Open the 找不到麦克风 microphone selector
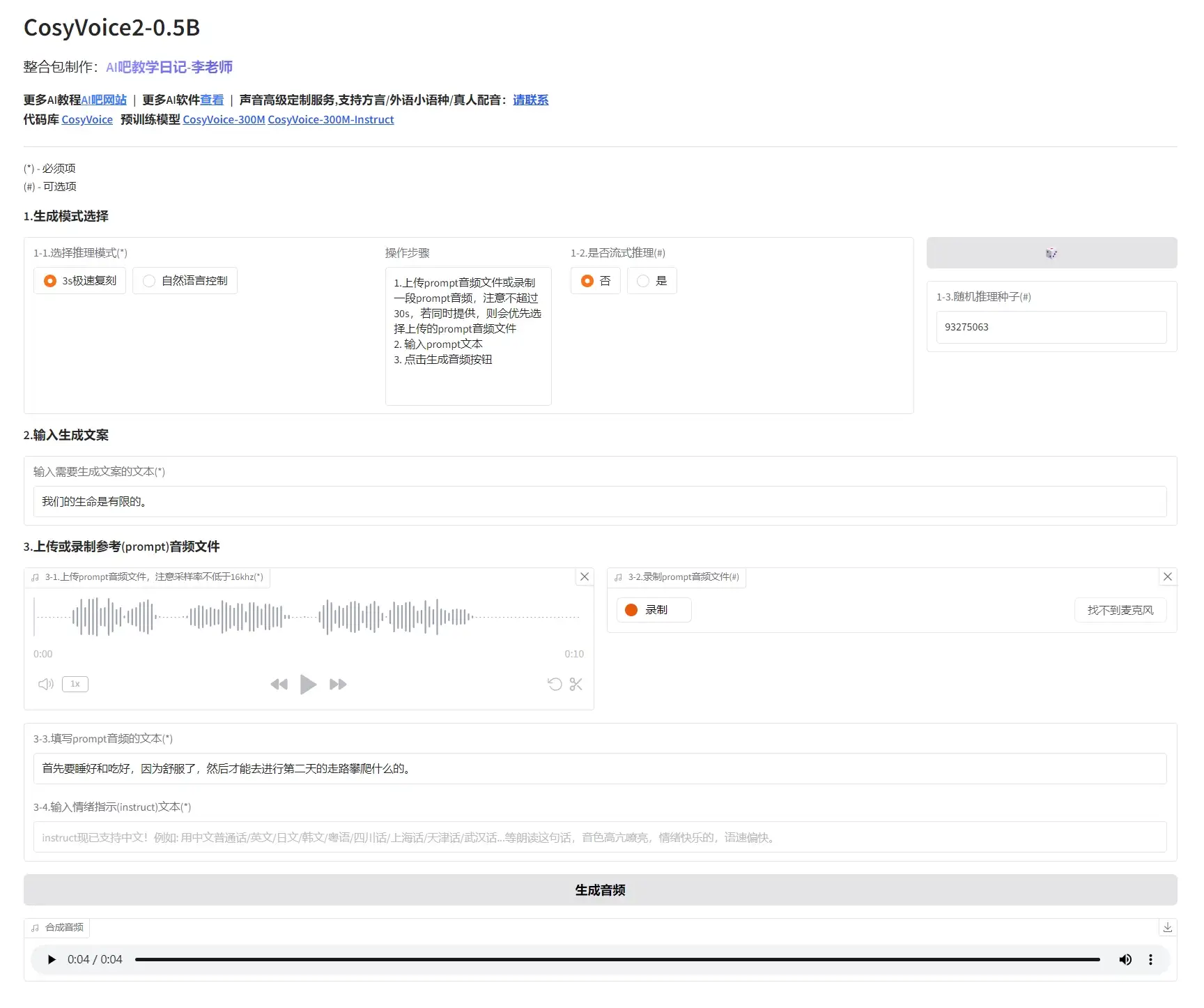This screenshot has height=1008, width=1204. click(1120, 610)
